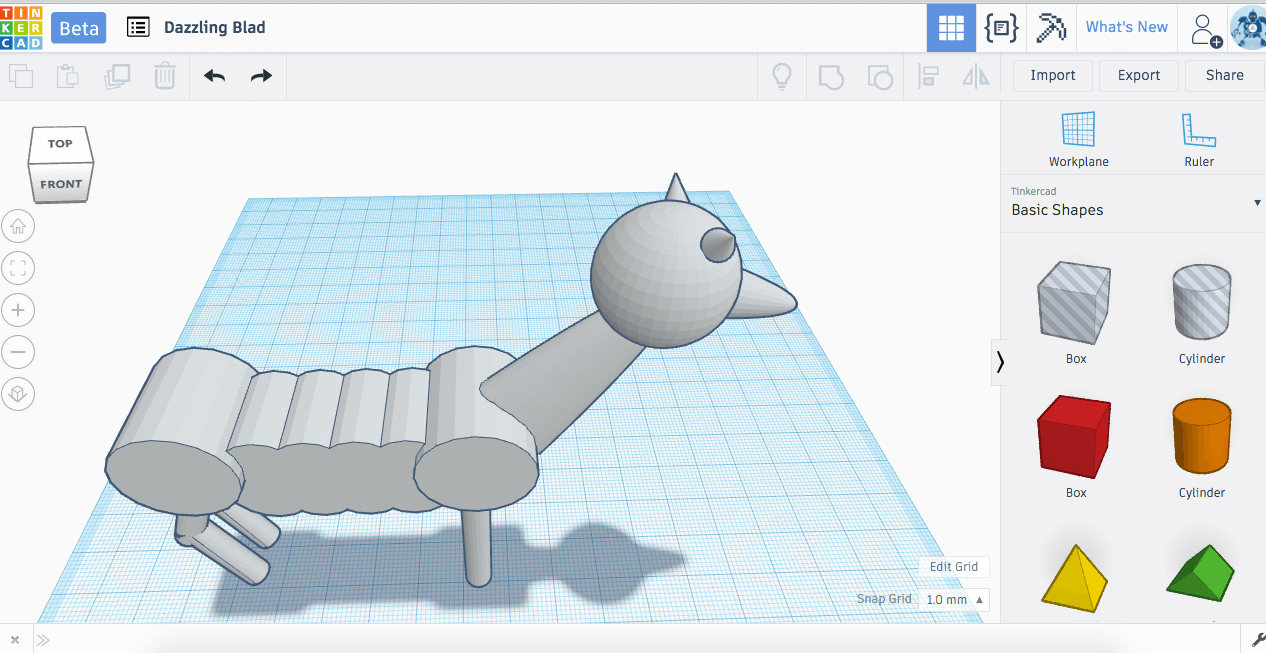Open the design list icon beside the title
Image resolution: width=1266 pixels, height=653 pixels.
(139, 27)
